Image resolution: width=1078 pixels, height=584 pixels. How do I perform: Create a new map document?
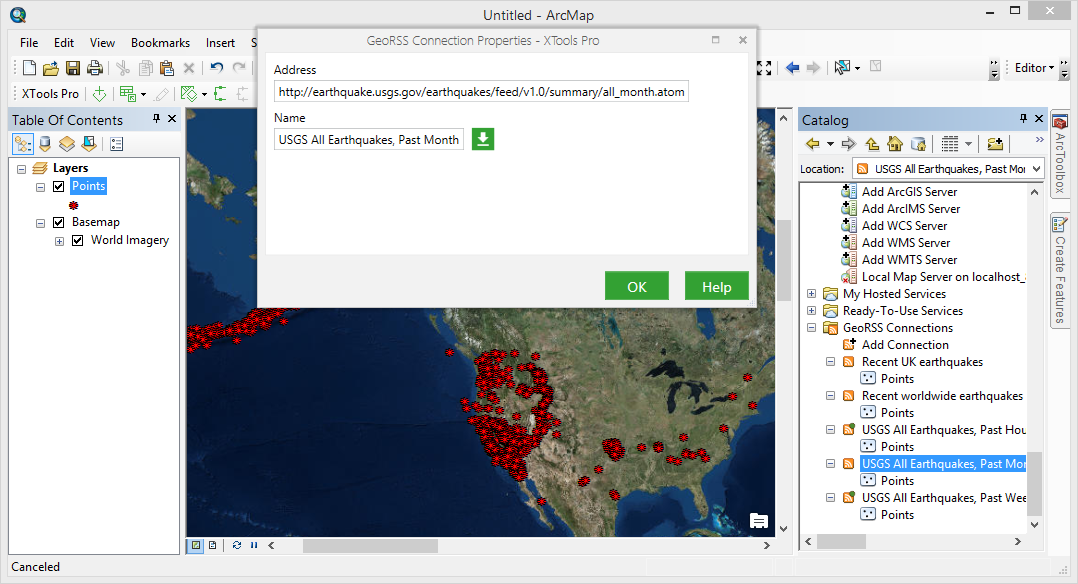click(x=29, y=67)
